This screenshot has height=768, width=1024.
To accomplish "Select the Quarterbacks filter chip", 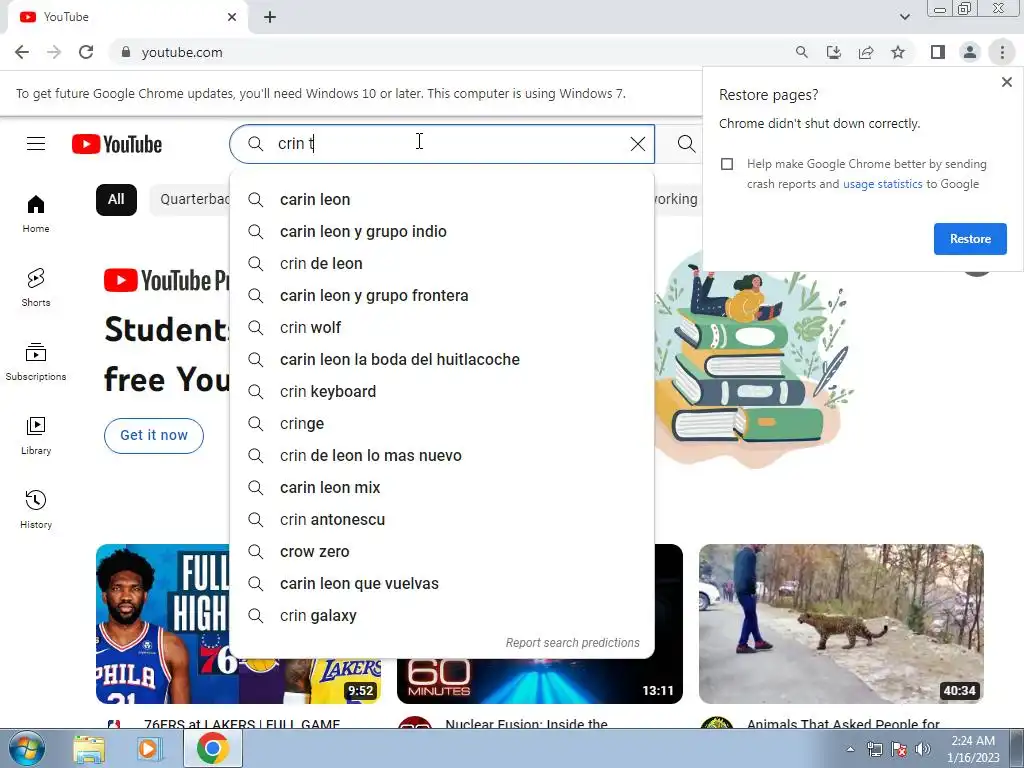I will pos(190,200).
